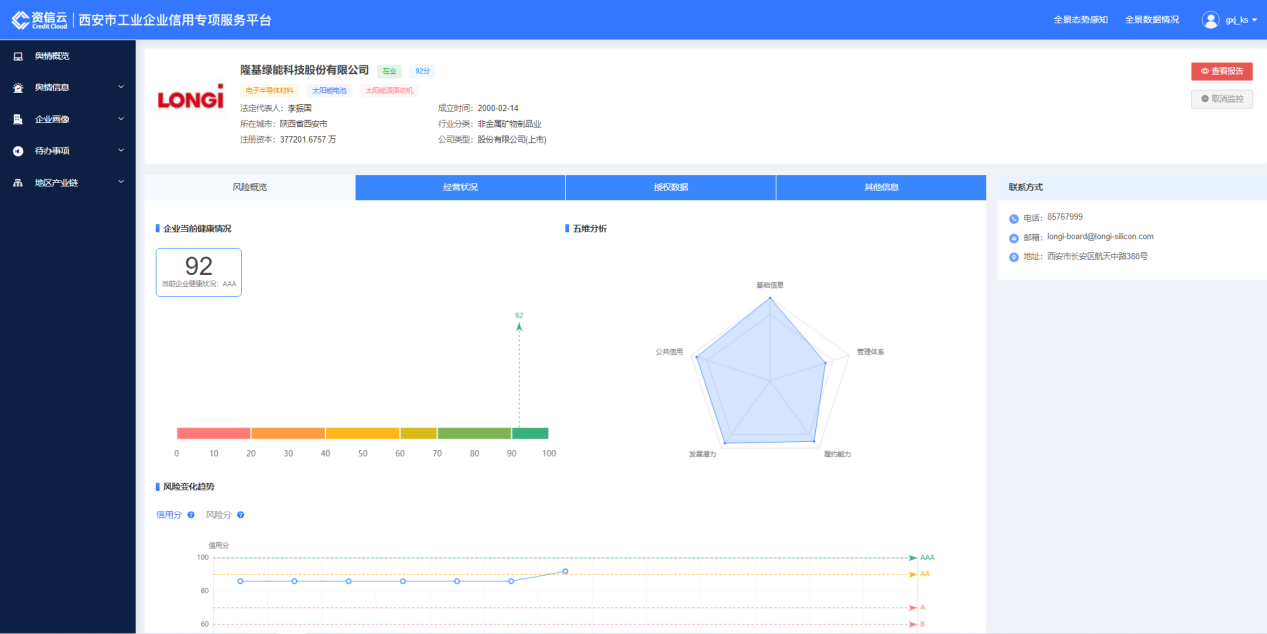Click the 电子半导体材料 tag
This screenshot has height=634, width=1267.
pos(268,90)
